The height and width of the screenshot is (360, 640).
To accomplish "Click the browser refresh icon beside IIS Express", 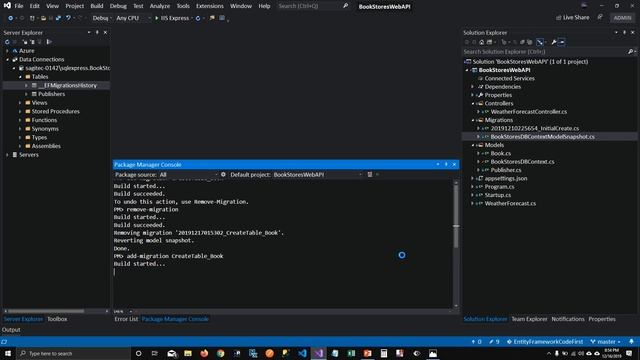I will point(198,18).
